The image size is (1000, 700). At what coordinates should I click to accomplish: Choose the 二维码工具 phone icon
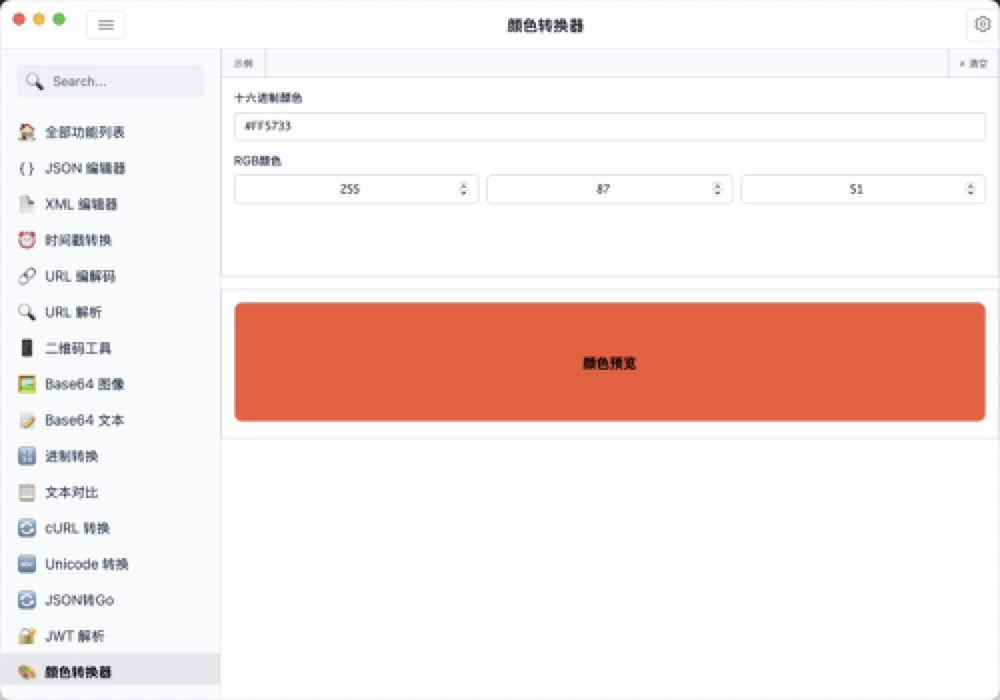click(27, 348)
